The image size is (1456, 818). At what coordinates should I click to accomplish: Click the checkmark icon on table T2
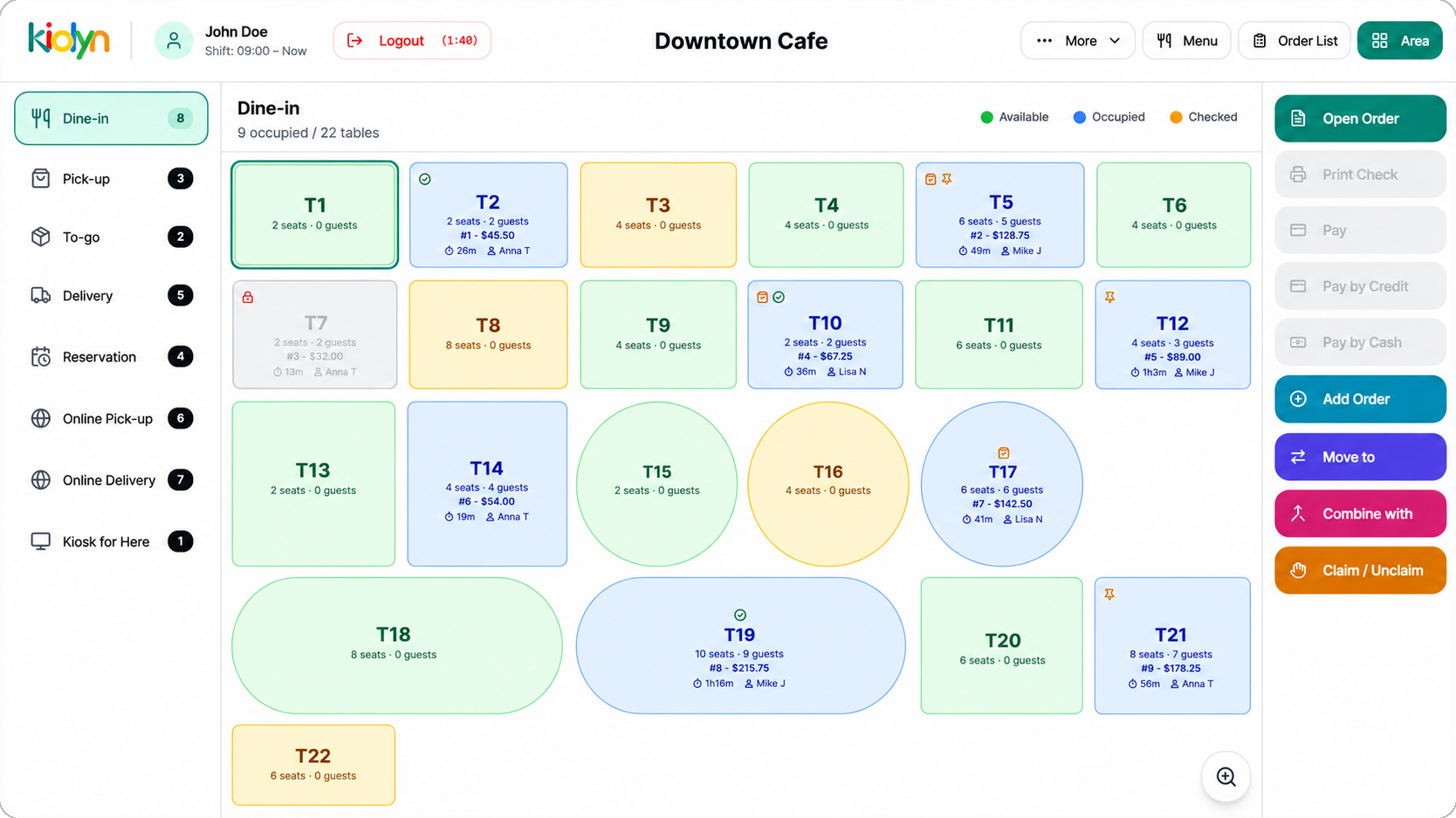pos(425,179)
